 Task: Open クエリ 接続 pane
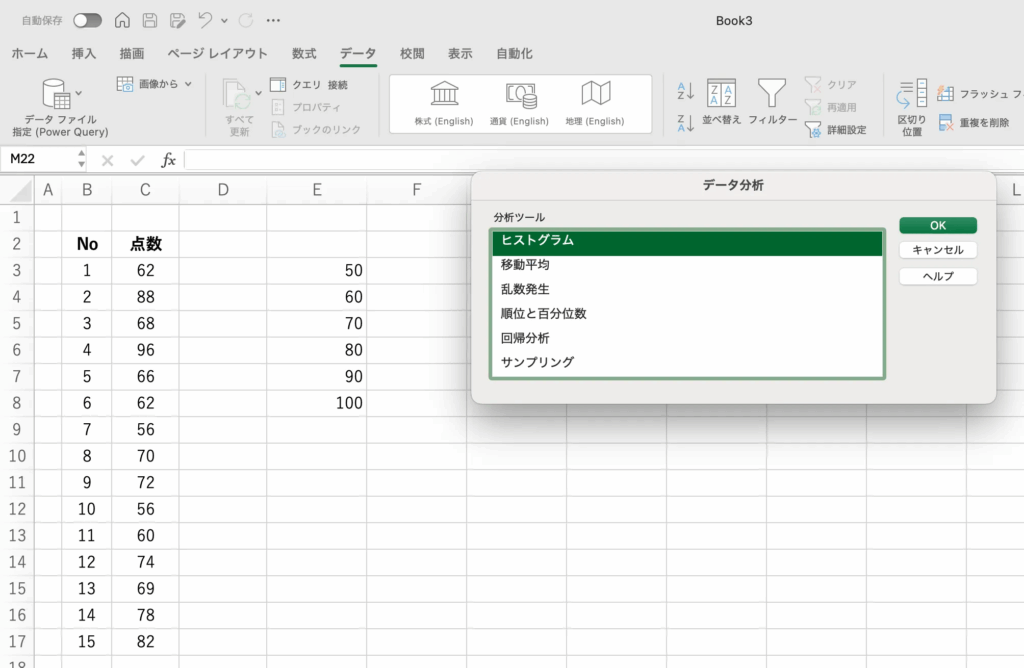coord(309,85)
